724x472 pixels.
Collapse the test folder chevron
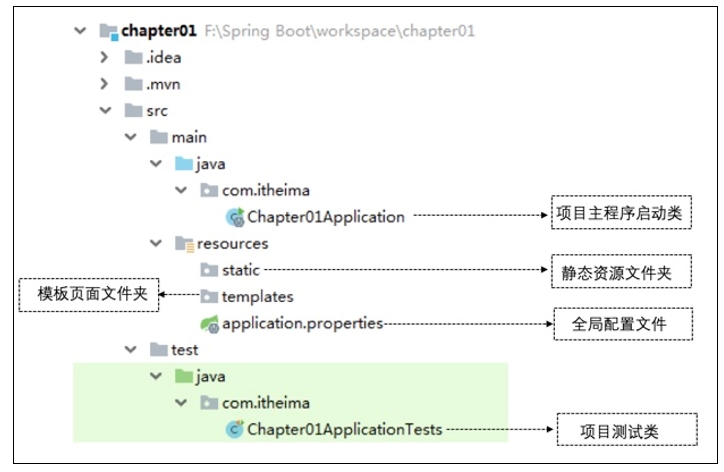[x=131, y=350]
